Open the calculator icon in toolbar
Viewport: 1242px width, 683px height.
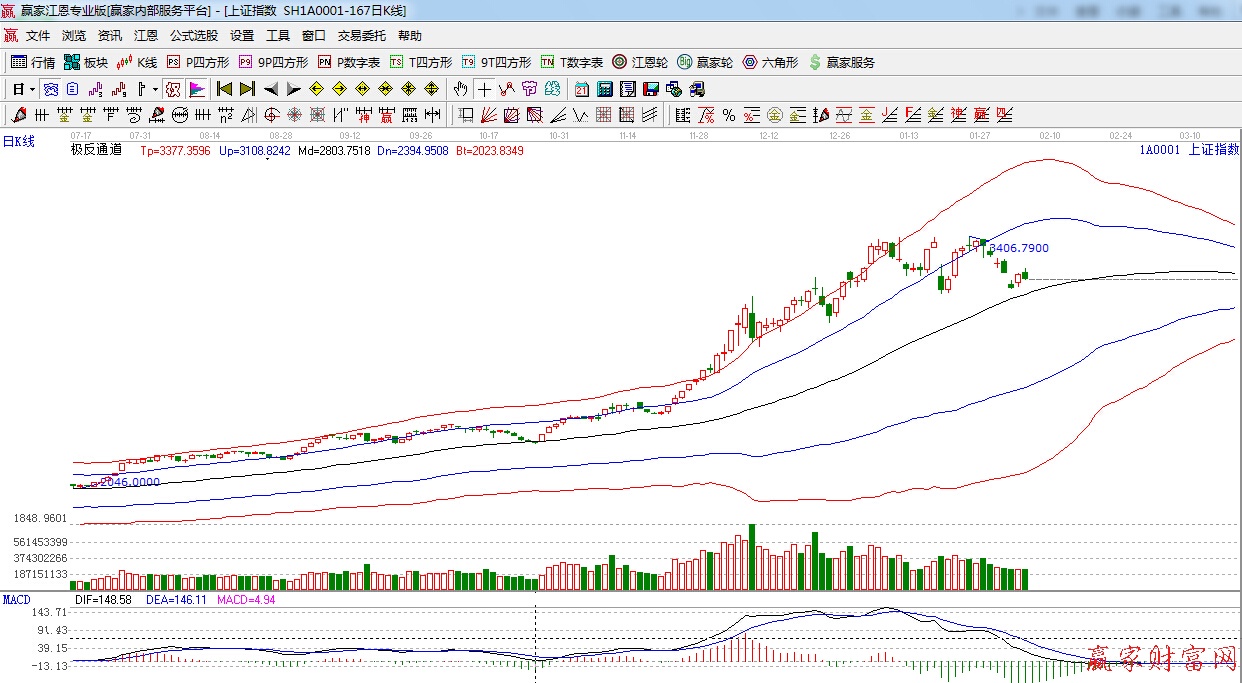coord(604,89)
